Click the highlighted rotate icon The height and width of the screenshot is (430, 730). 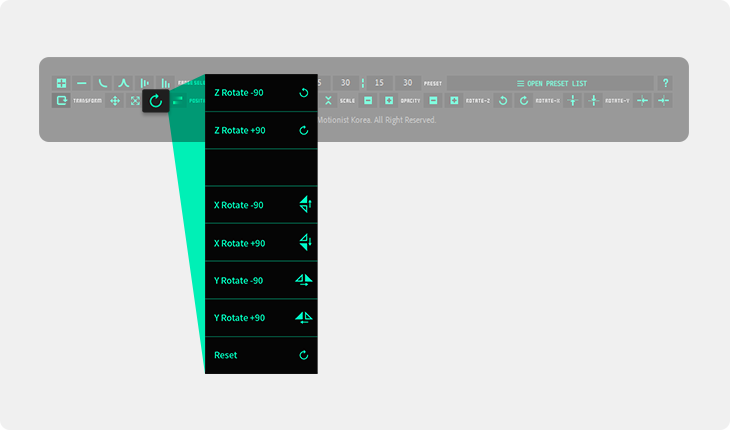tap(155, 101)
